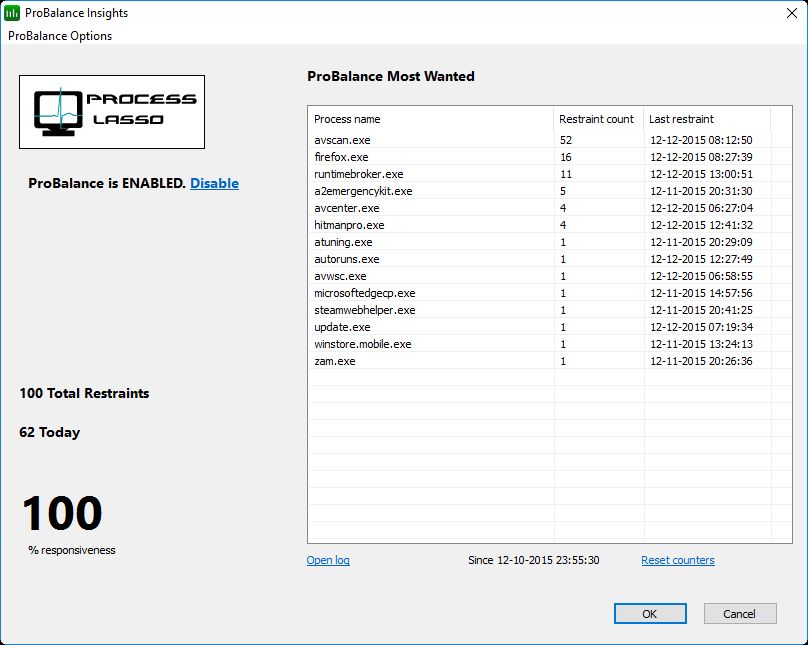Click the Reset counters link

678,560
